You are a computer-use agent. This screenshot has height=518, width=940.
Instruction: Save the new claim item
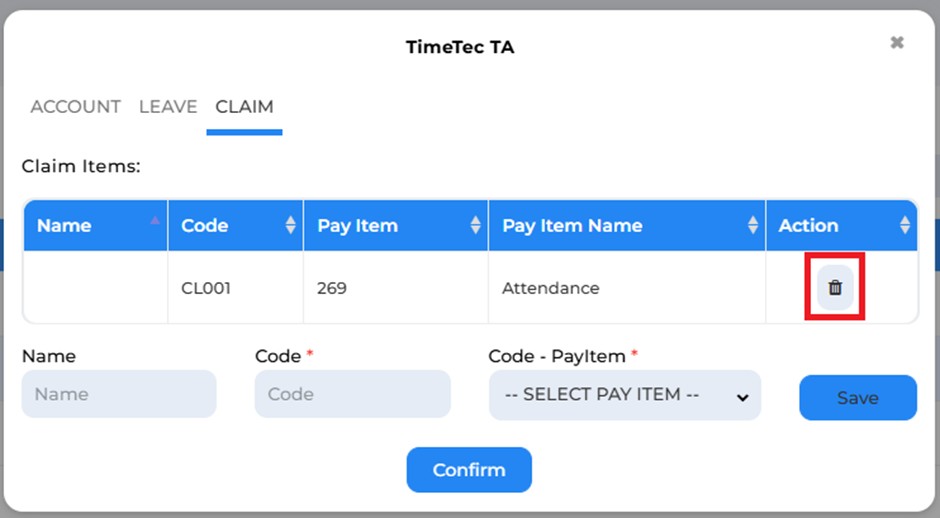click(x=858, y=397)
